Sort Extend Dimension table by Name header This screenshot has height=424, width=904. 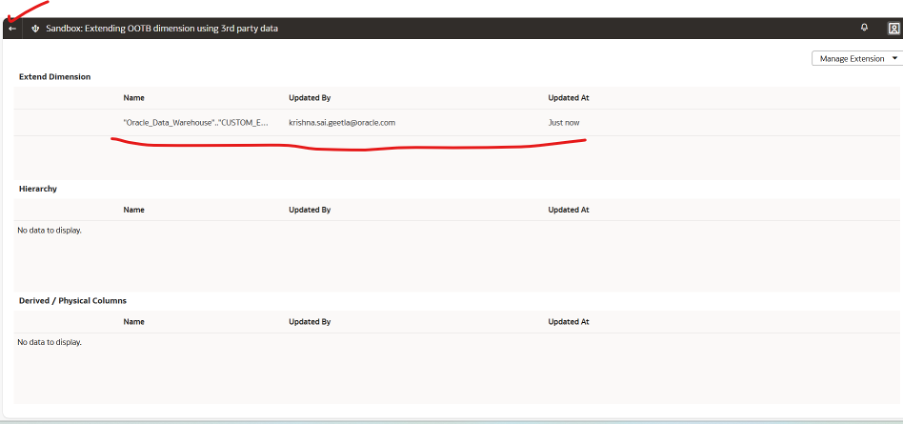tap(134, 98)
